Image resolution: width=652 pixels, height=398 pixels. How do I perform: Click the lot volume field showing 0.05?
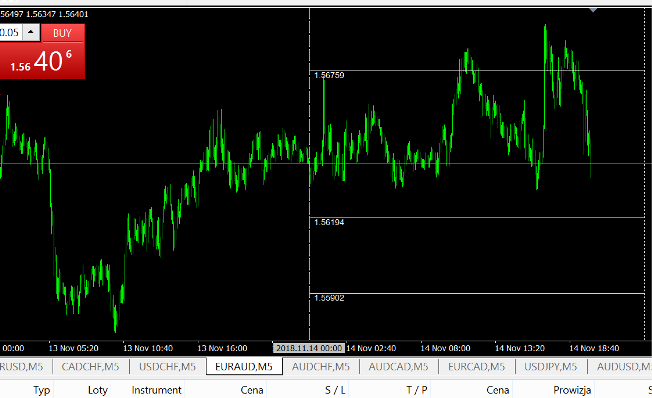[x=10, y=32]
